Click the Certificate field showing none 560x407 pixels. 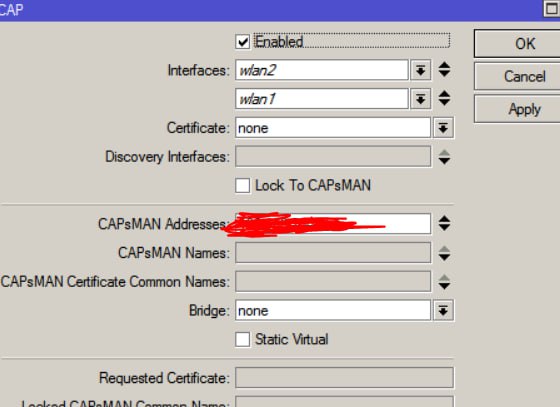(x=333, y=128)
